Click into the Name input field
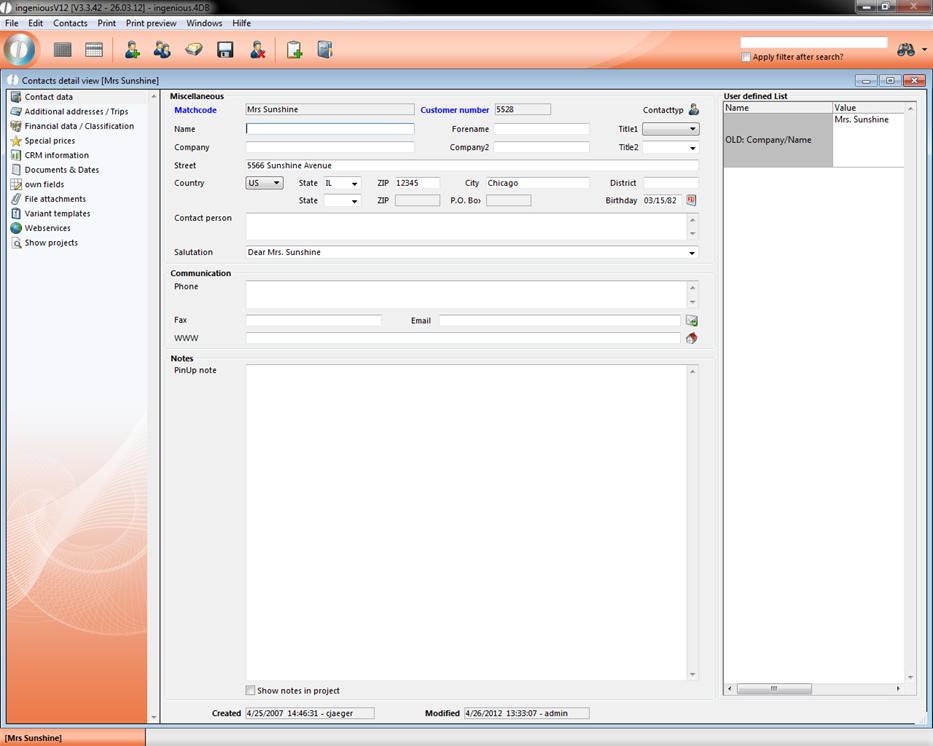The width and height of the screenshot is (933, 746). point(330,129)
